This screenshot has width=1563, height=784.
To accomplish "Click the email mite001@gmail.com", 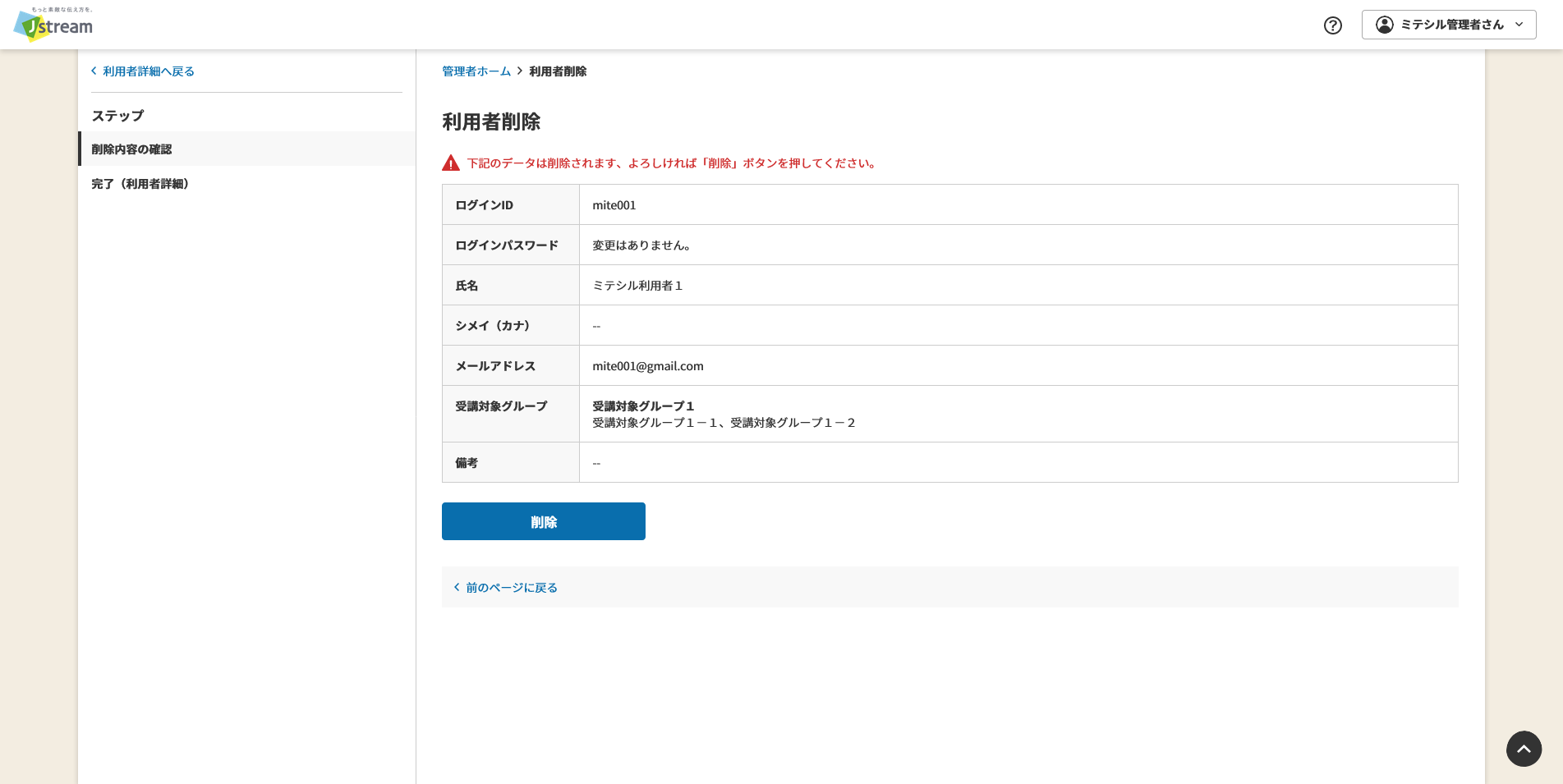I will tap(648, 366).
